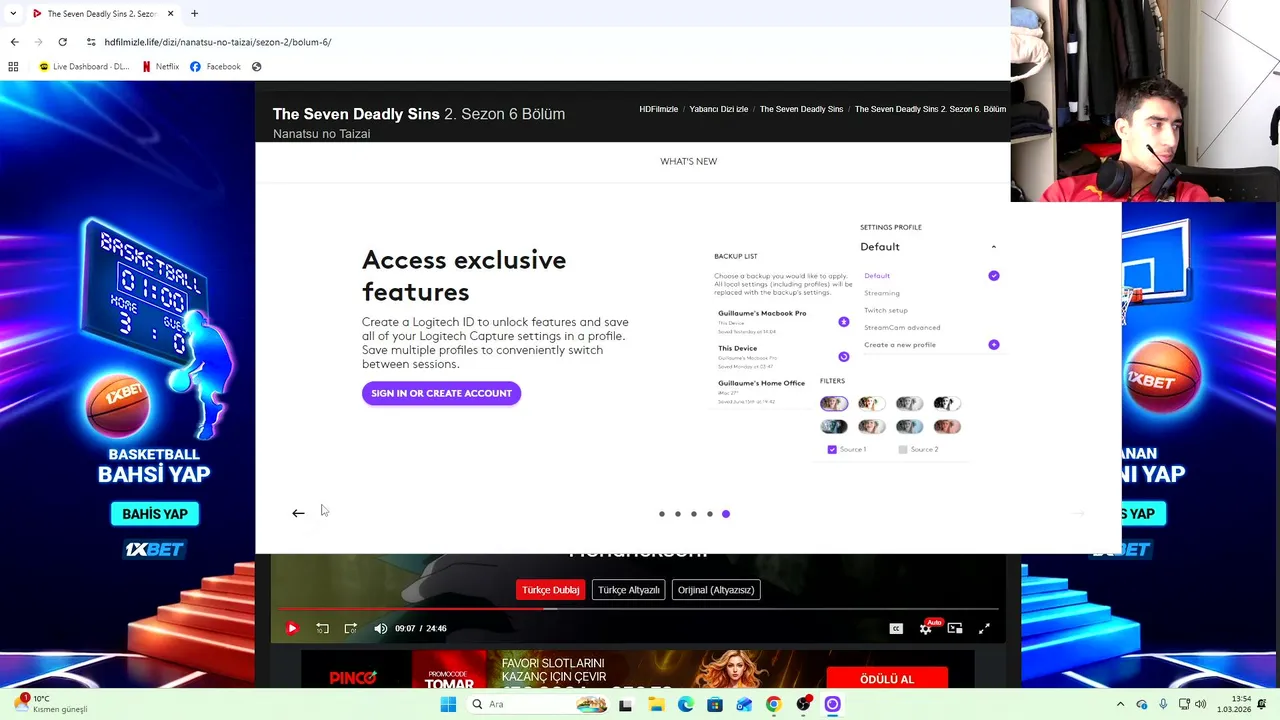Click the taskbar search box Ara
The width and height of the screenshot is (1280, 720).
coord(538,704)
